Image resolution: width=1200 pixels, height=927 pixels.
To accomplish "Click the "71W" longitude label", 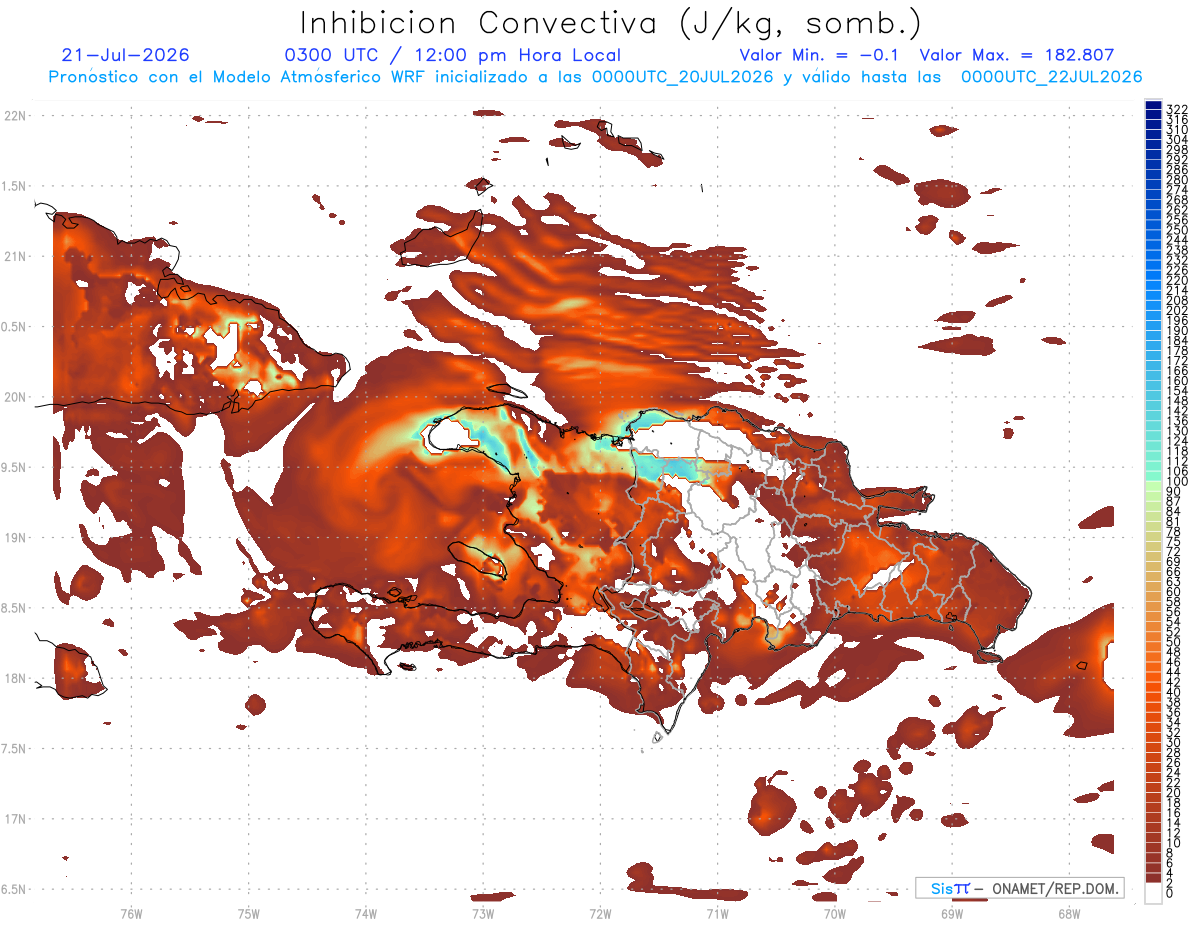I will [x=717, y=913].
